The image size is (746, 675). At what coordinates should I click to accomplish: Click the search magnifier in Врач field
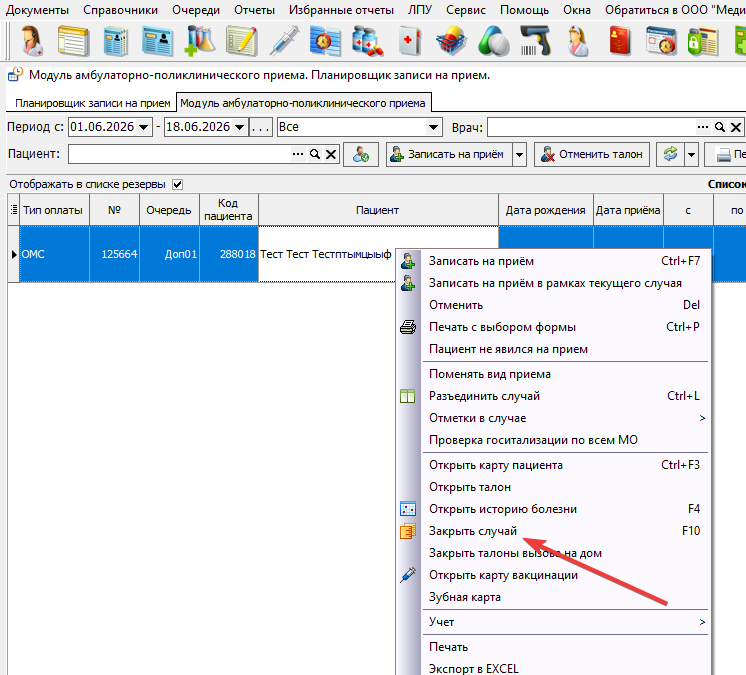pyautogui.click(x=720, y=127)
